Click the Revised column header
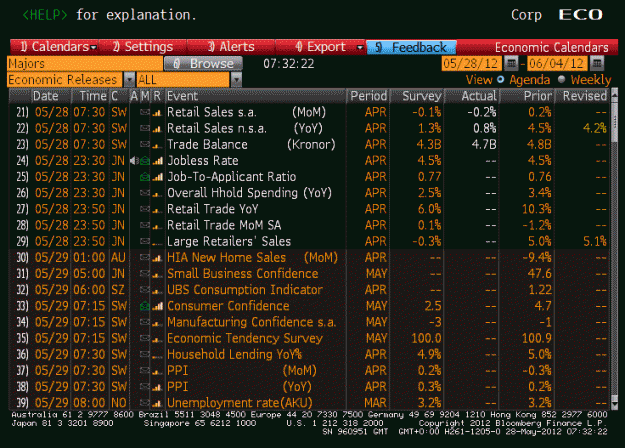 [x=584, y=96]
